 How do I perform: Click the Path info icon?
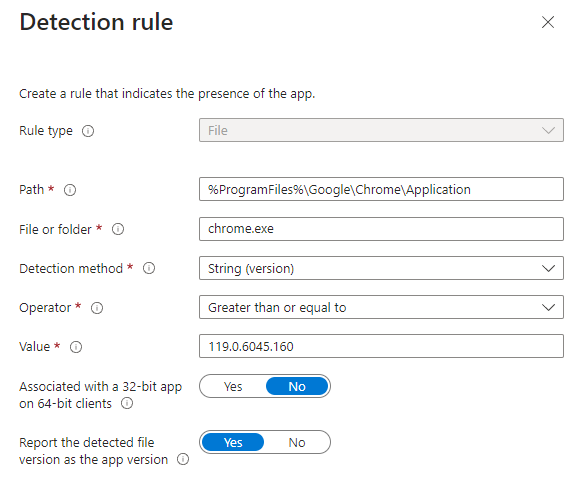(70, 190)
